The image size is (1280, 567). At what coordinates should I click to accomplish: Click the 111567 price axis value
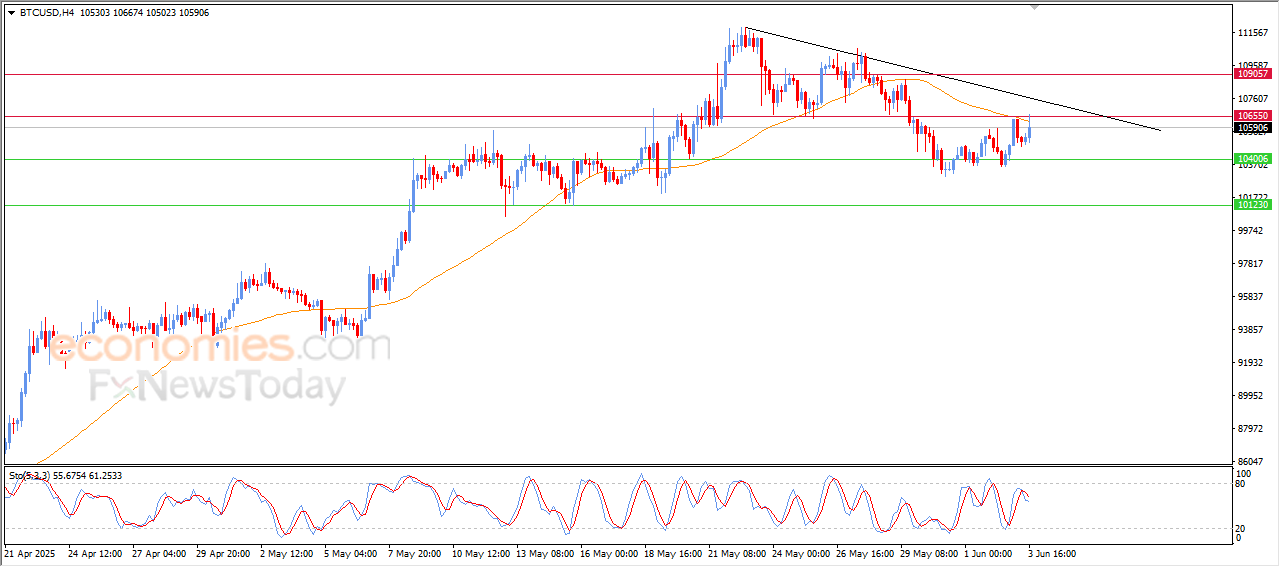coord(1254,33)
